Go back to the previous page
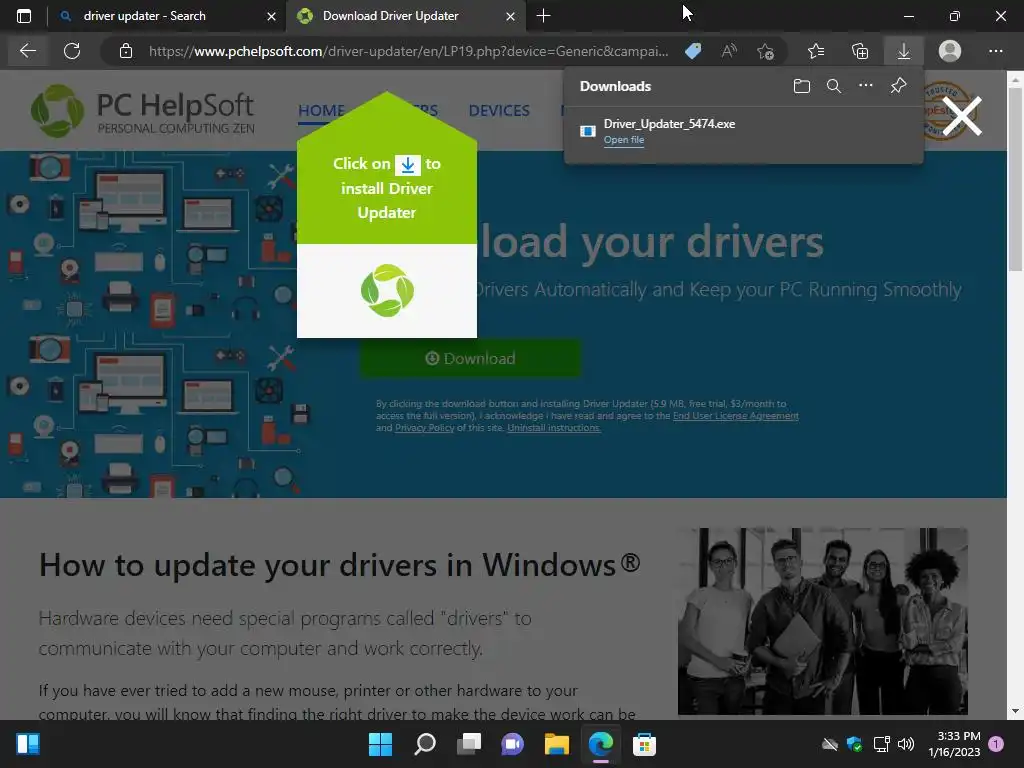This screenshot has width=1024, height=768. 27,51
